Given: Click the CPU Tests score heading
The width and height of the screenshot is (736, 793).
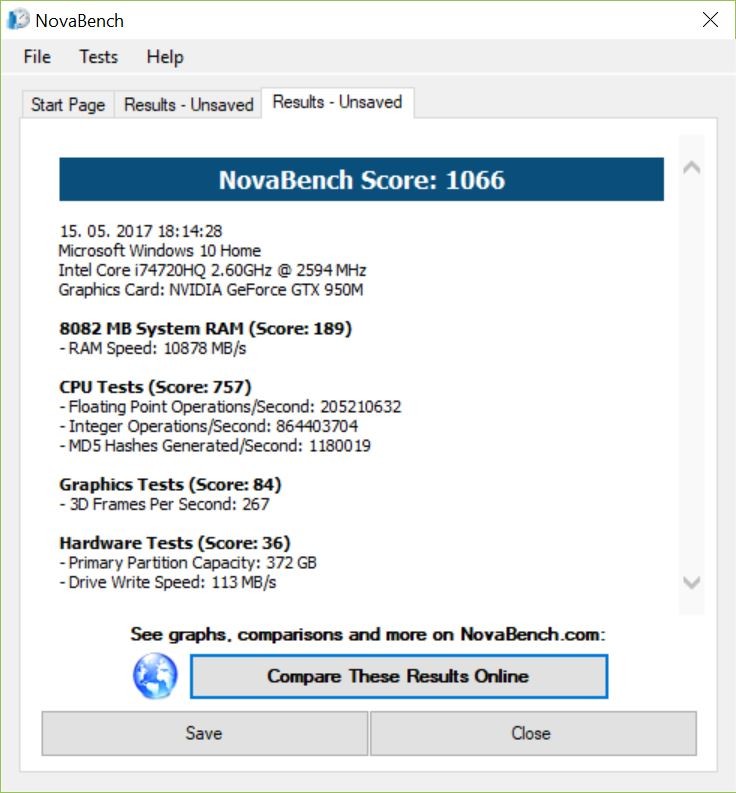Looking at the screenshot, I should 155,387.
